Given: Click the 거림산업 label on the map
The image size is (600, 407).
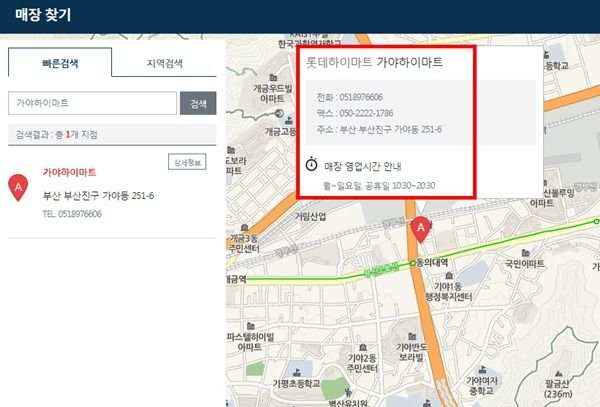Looking at the screenshot, I should 310,217.
